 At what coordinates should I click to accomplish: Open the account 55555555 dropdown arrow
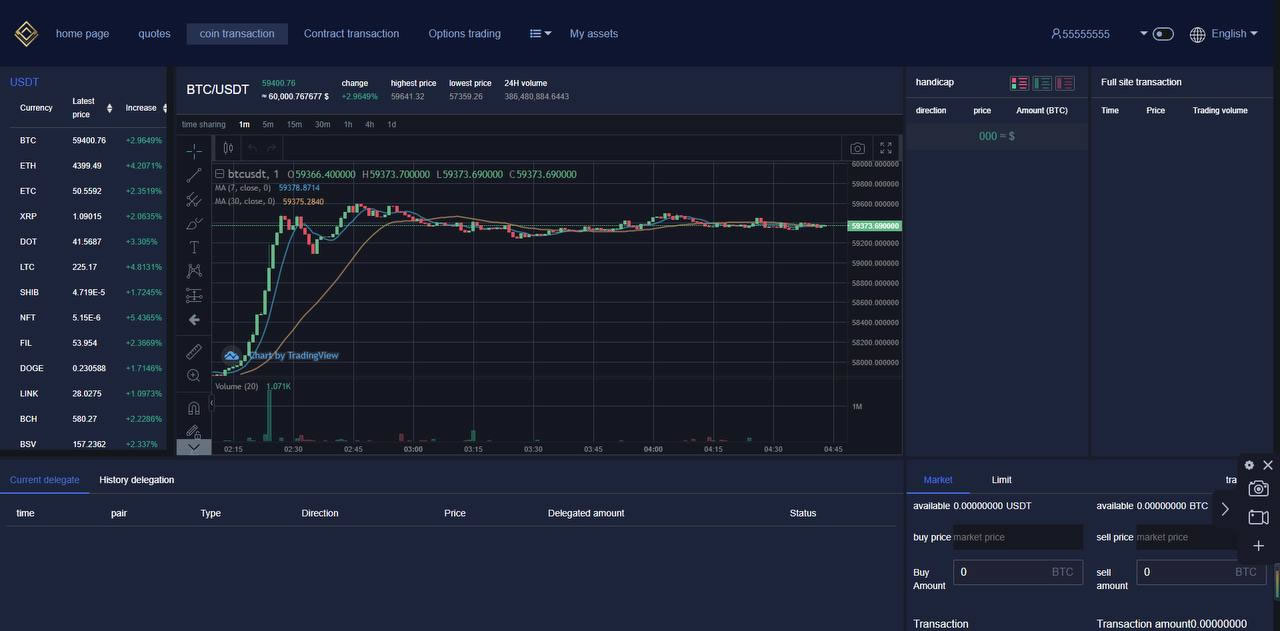click(1144, 34)
